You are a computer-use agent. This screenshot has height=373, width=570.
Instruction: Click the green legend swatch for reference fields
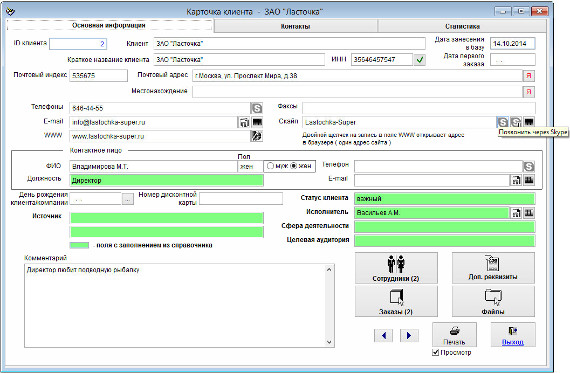79,245
